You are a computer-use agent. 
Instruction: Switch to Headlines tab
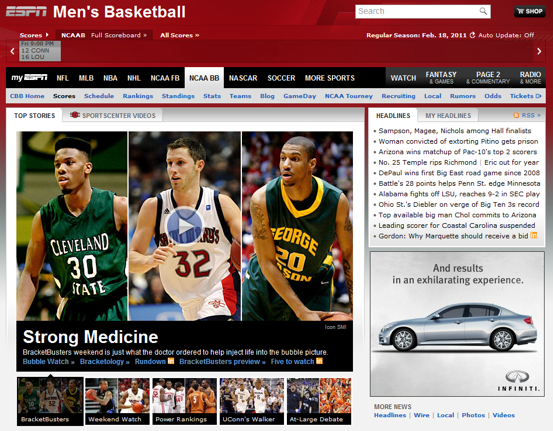pyautogui.click(x=393, y=115)
